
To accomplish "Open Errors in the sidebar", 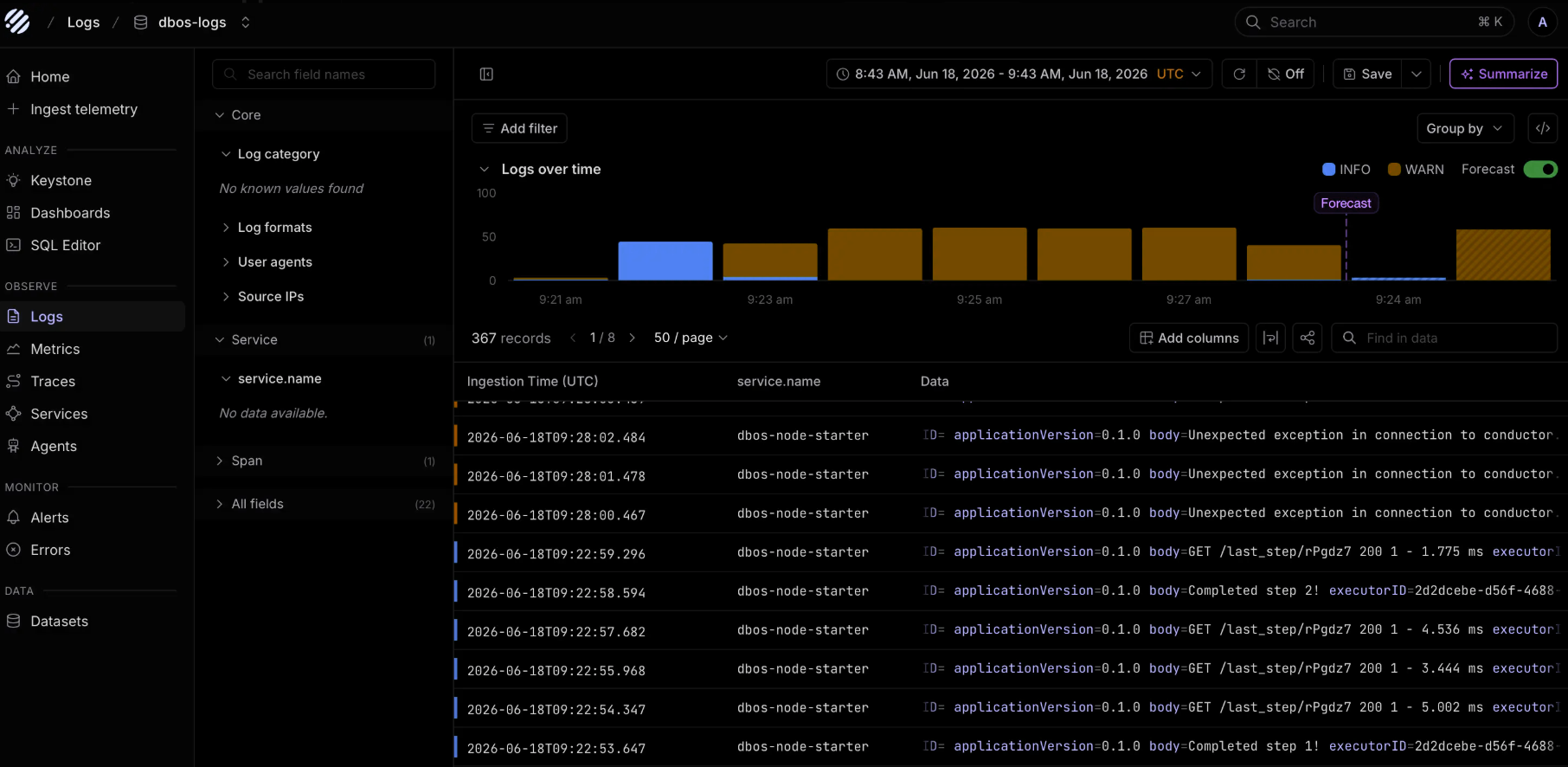I will tap(50, 551).
